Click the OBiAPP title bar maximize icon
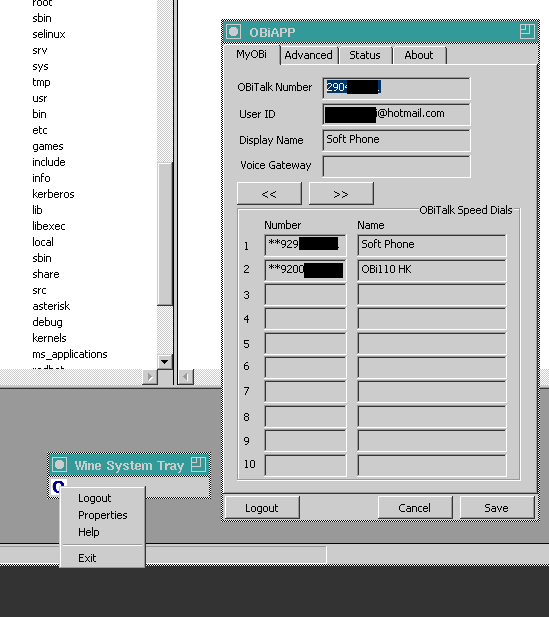Image resolution: width=549 pixels, height=617 pixels. pos(527,31)
